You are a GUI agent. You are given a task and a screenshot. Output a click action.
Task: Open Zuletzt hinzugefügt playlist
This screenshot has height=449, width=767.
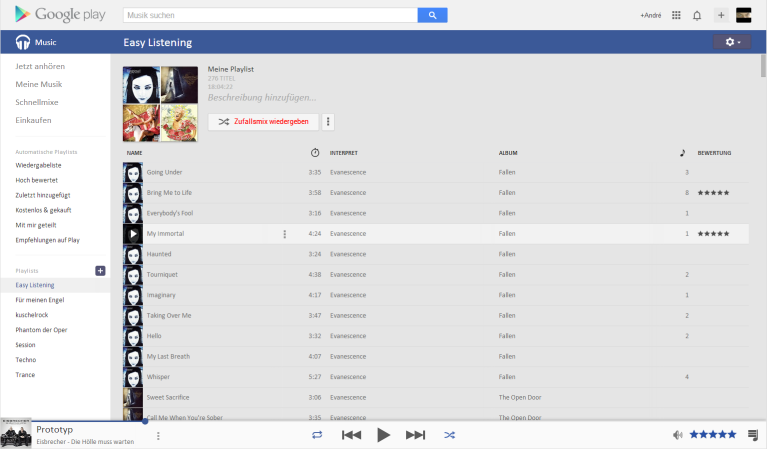[x=43, y=195]
